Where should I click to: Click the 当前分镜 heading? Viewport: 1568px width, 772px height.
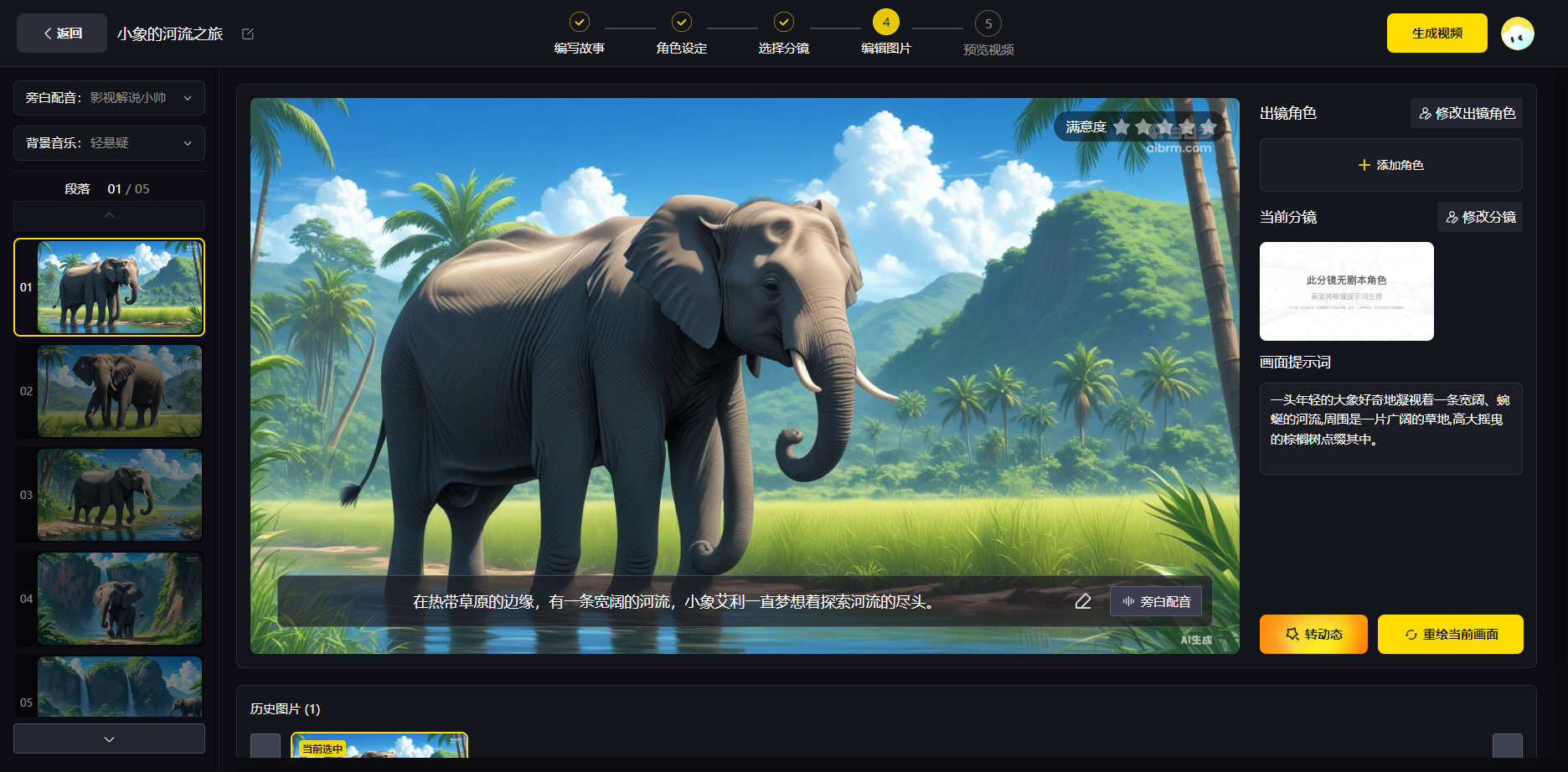click(1288, 217)
